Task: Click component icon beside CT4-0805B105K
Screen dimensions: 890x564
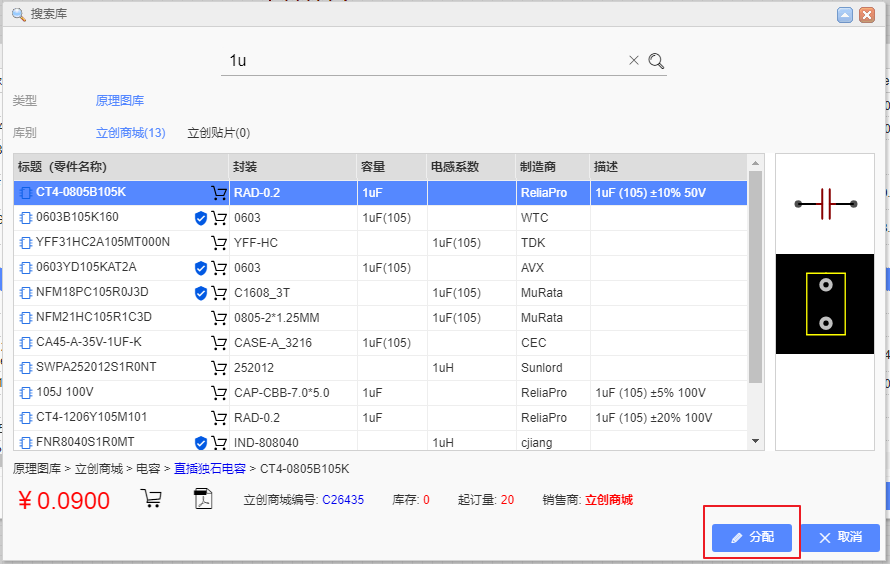Action: (x=26, y=193)
